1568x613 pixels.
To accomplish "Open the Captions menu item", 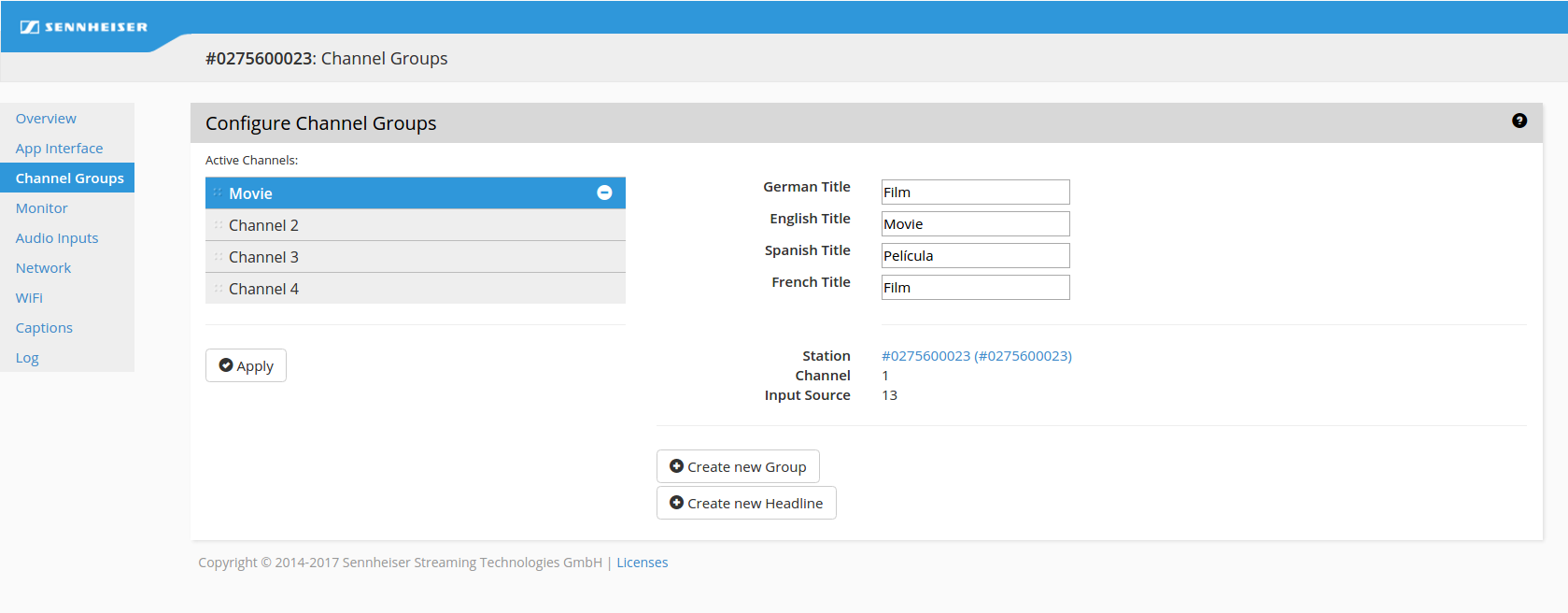I will 44,328.
